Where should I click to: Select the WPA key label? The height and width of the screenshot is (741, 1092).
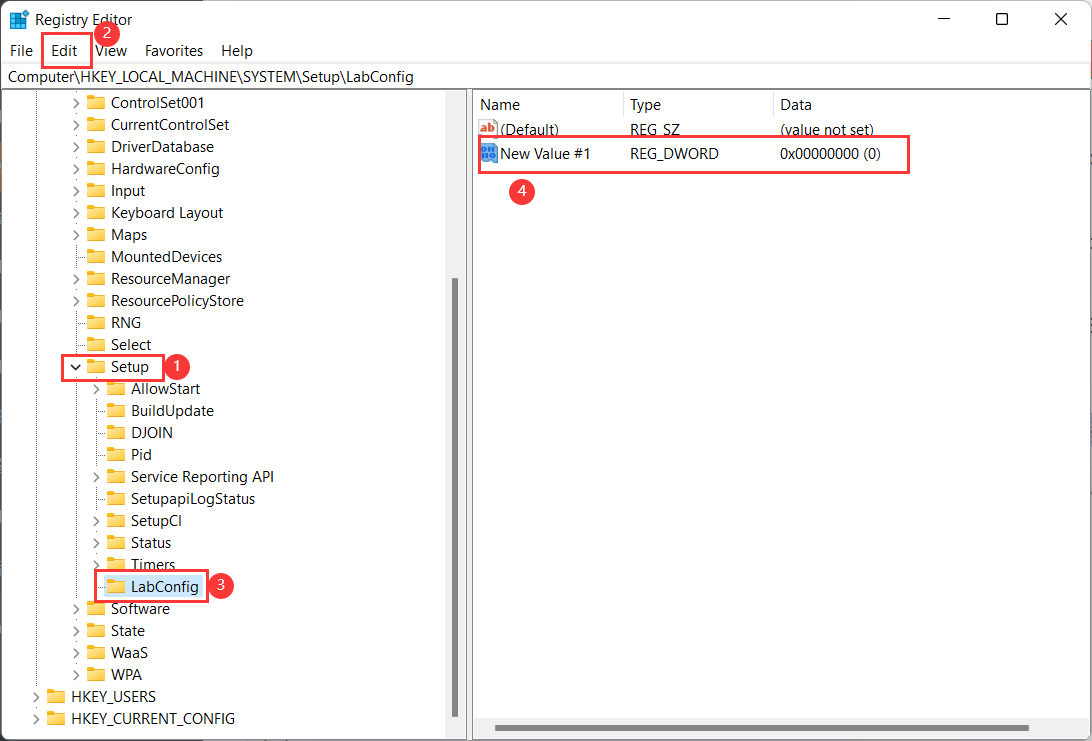(x=126, y=675)
